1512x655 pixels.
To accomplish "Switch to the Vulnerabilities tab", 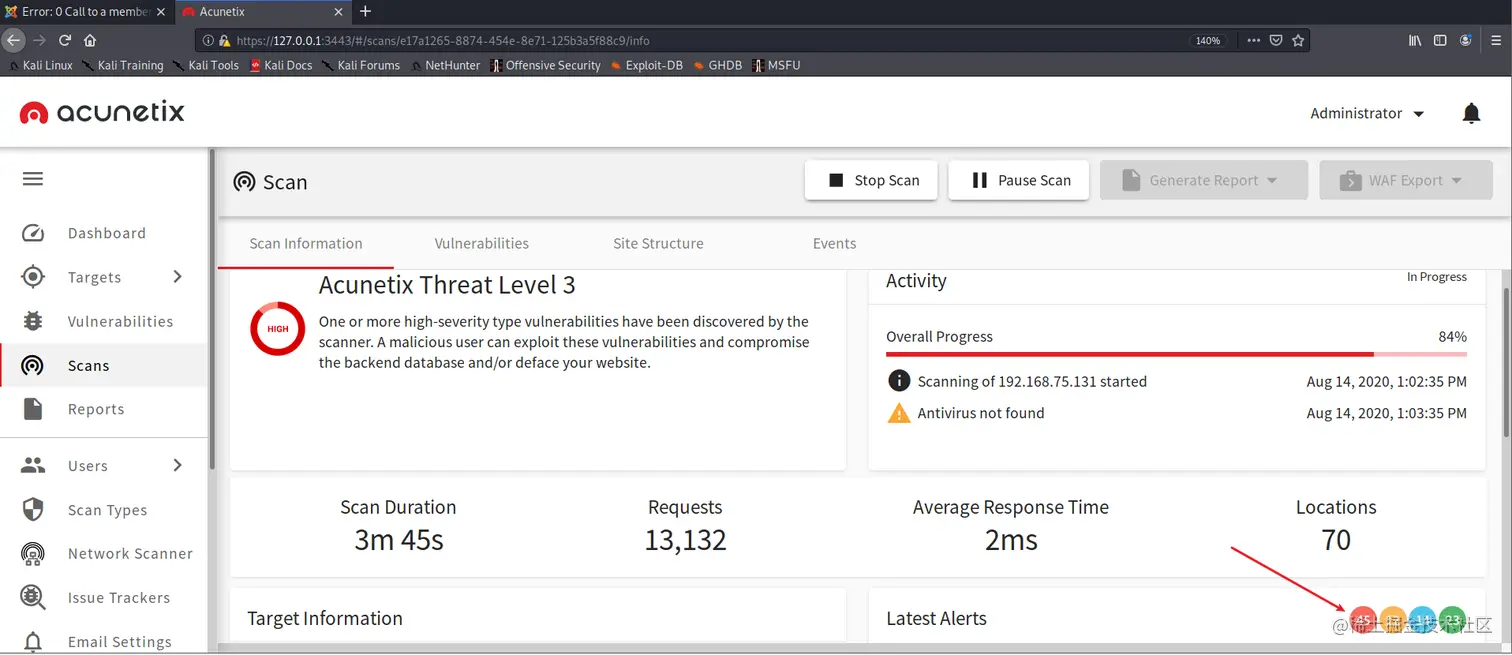I will coord(482,243).
